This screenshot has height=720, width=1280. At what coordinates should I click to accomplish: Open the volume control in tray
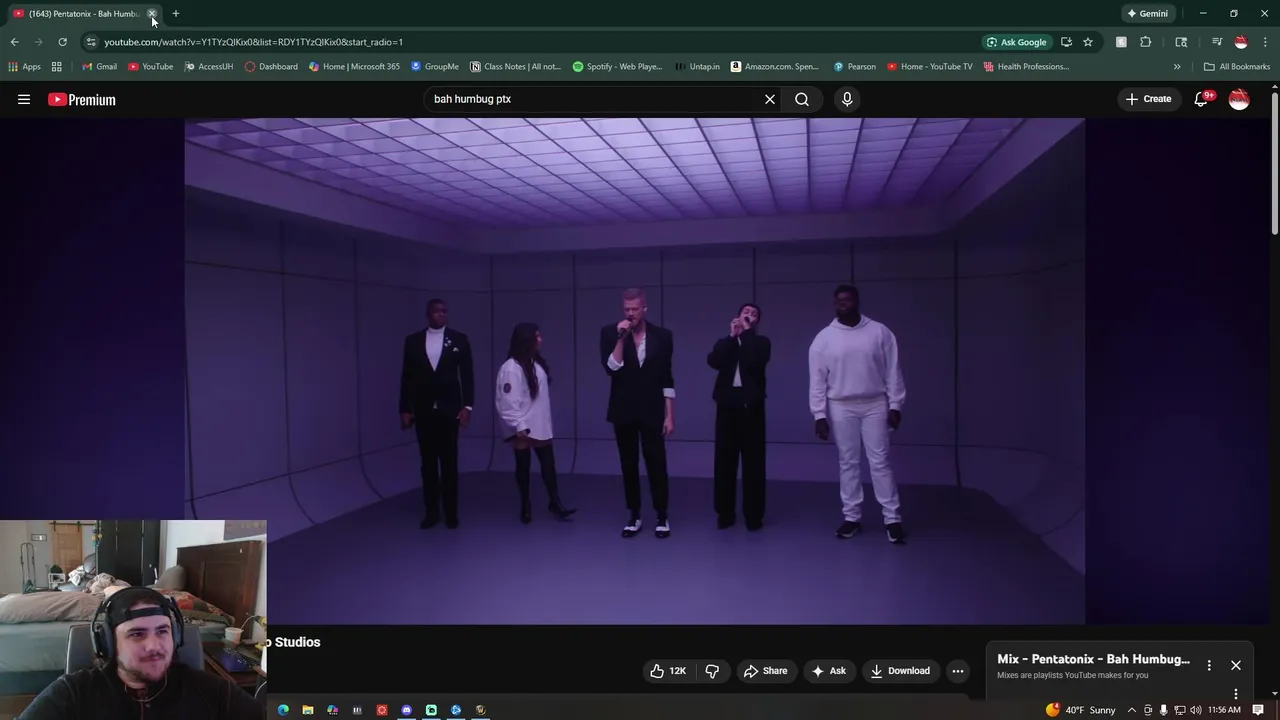[x=1196, y=710]
